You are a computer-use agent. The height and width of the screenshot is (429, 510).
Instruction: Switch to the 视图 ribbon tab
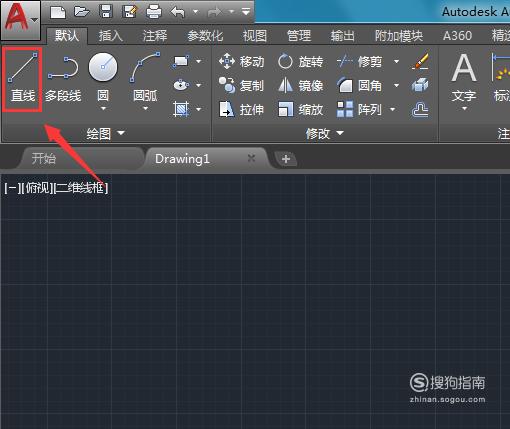tap(255, 35)
